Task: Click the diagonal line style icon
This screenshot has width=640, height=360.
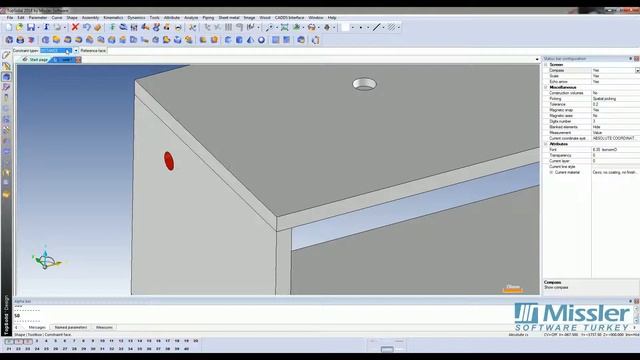Action: pos(376,27)
